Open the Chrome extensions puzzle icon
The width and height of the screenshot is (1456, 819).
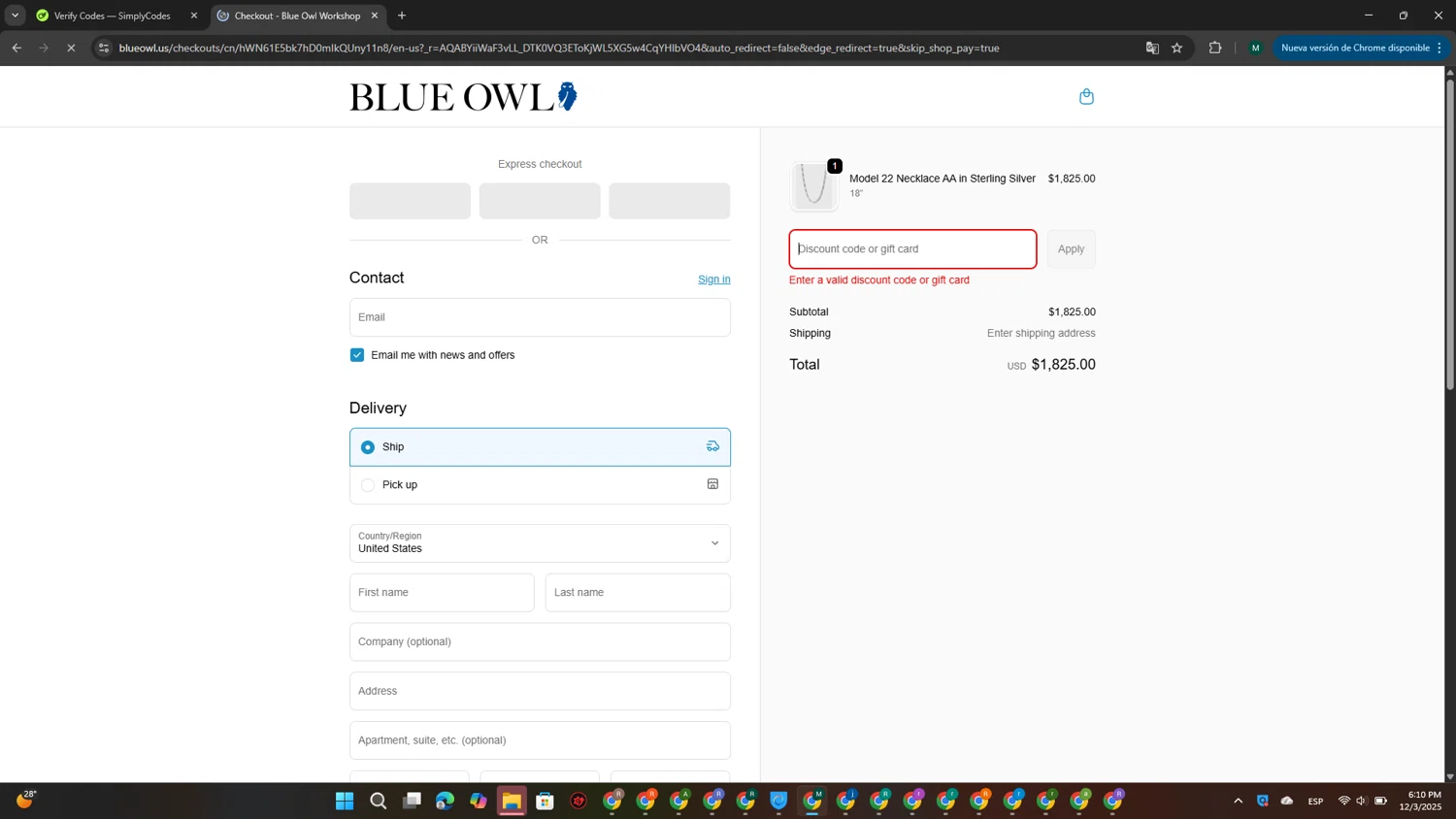(x=1214, y=48)
